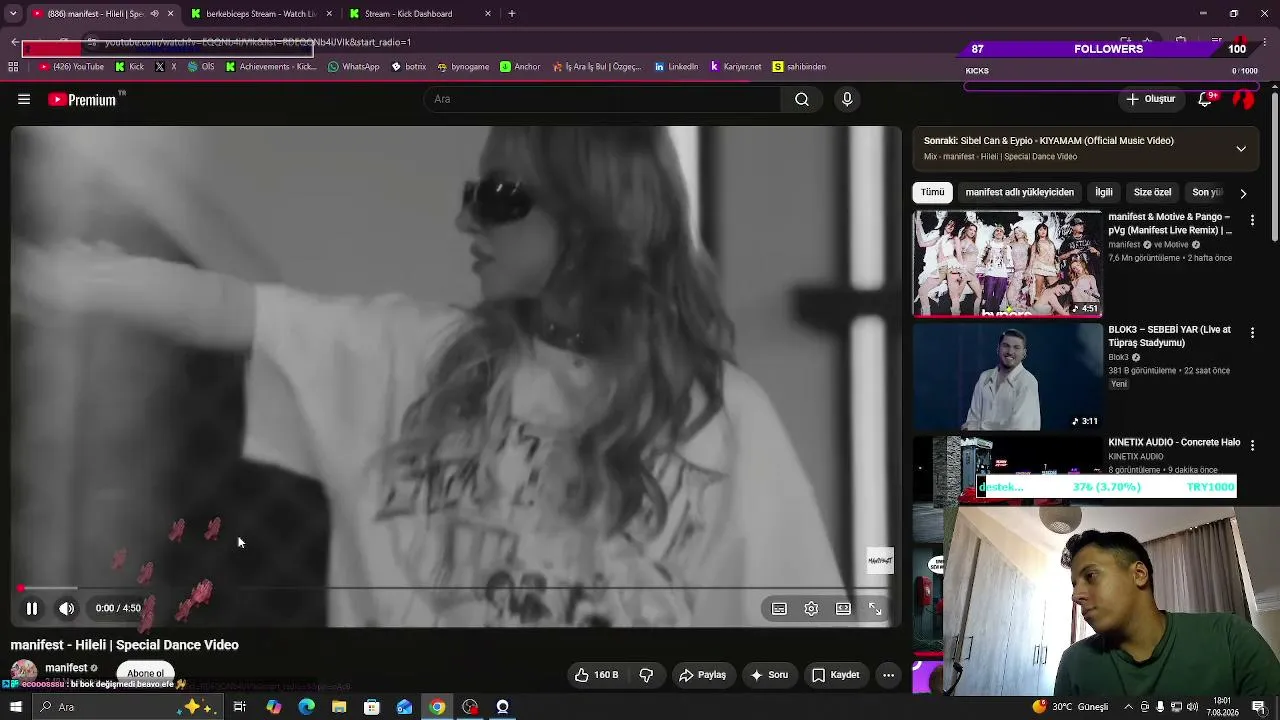Viewport: 1280px width, 720px height.
Task: Open the tab search dropdown arrow
Action: point(13,14)
